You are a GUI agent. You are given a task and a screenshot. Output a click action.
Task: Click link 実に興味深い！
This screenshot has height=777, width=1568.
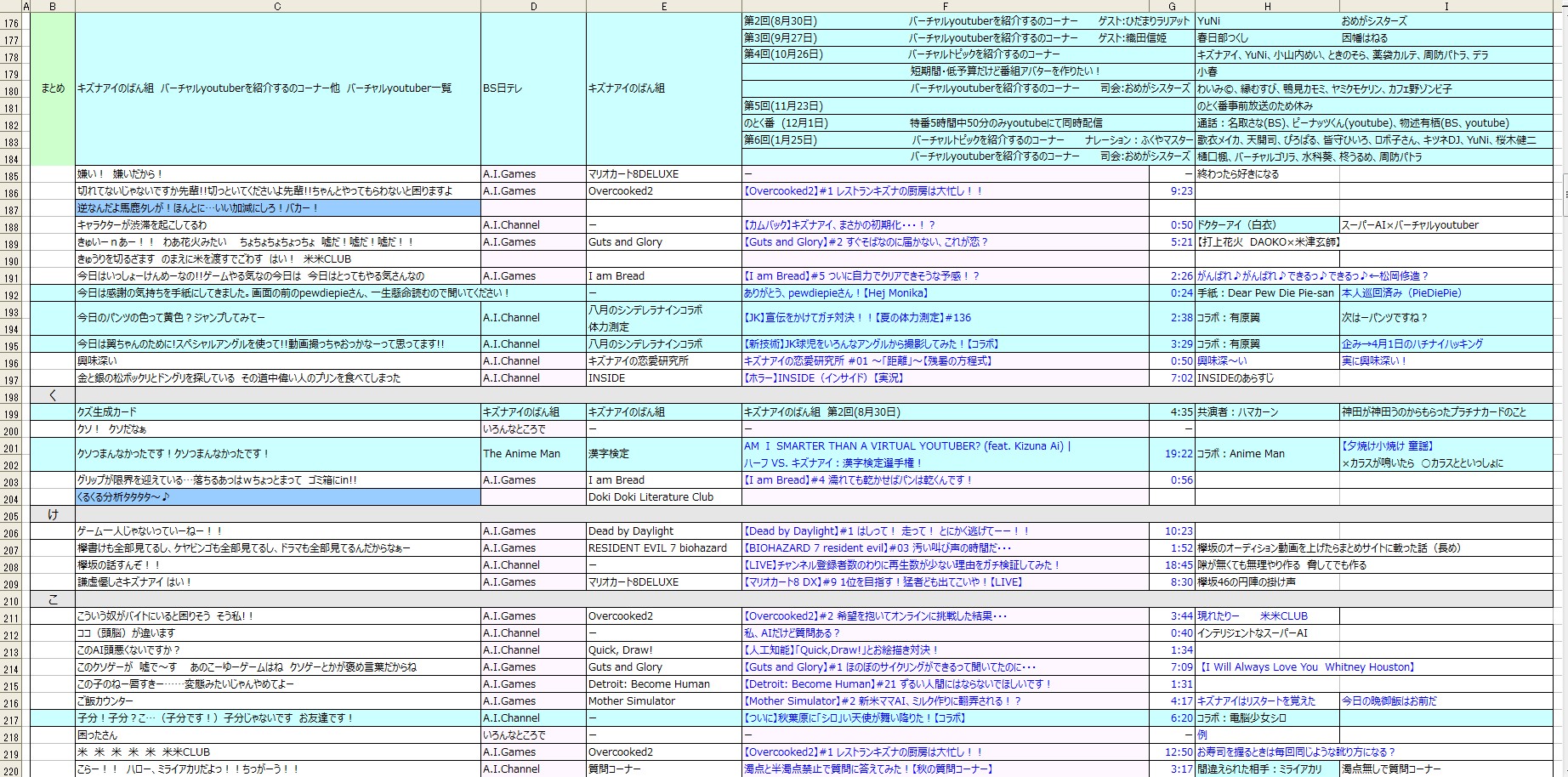(x=1374, y=361)
